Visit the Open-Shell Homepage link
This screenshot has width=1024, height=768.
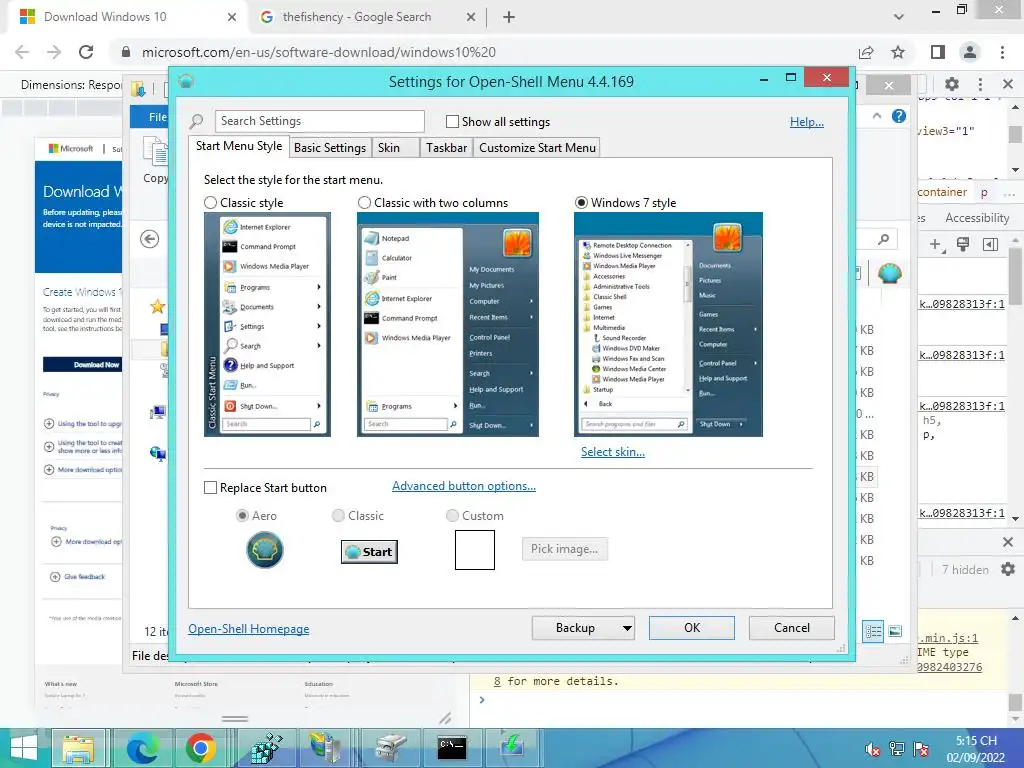249,629
